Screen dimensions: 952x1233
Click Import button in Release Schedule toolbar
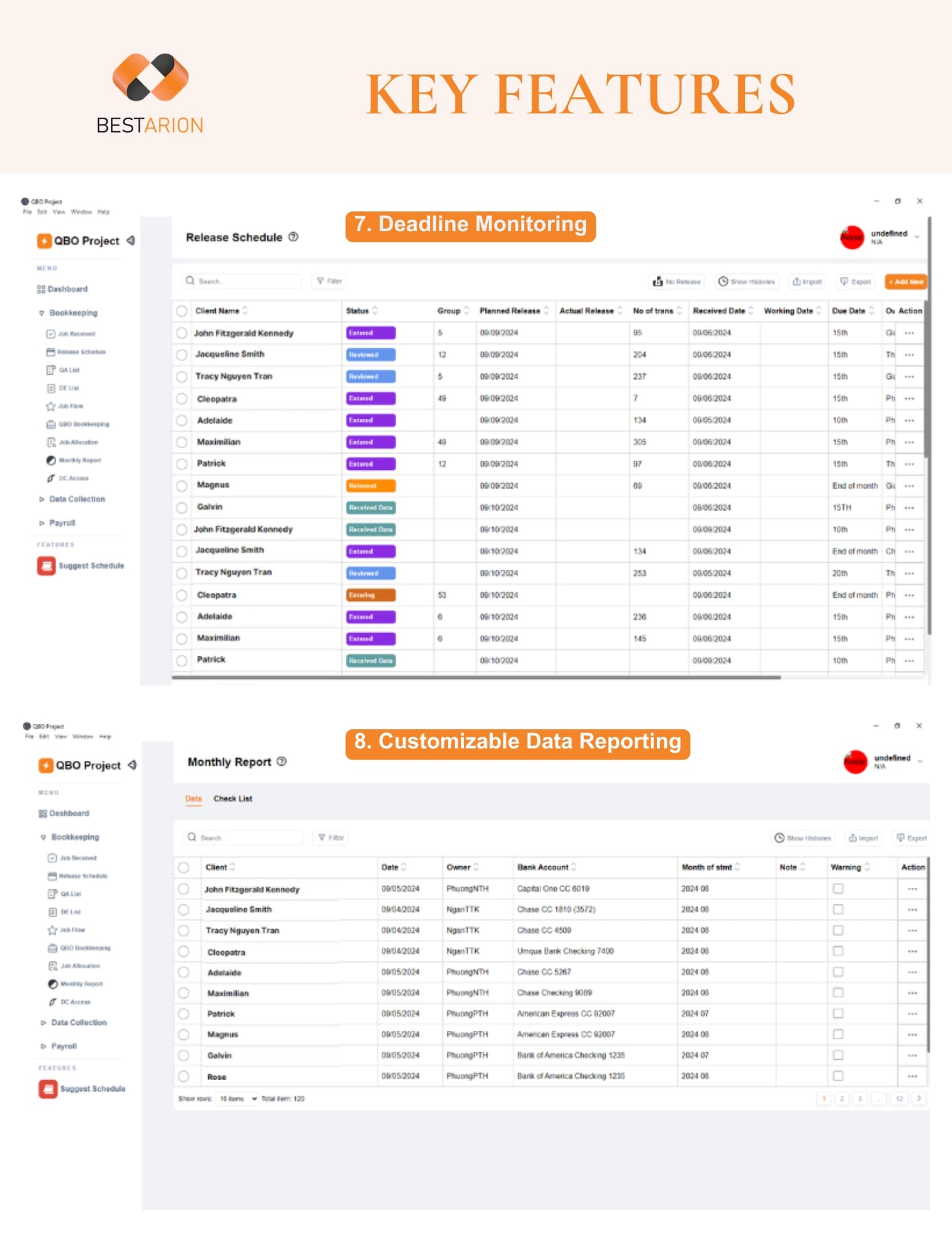click(807, 282)
